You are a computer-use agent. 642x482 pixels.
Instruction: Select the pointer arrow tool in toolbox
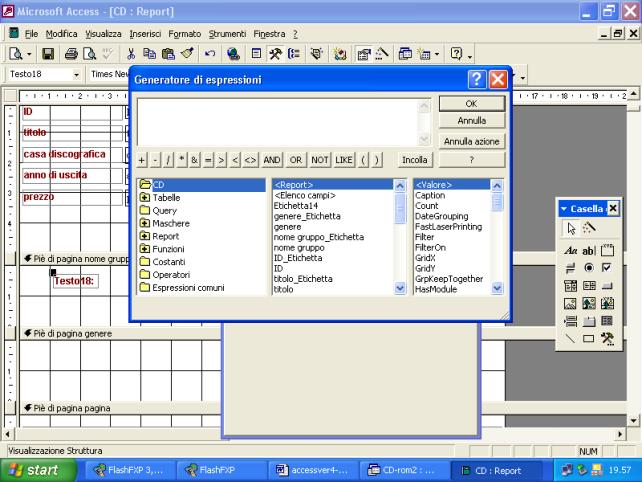571,228
